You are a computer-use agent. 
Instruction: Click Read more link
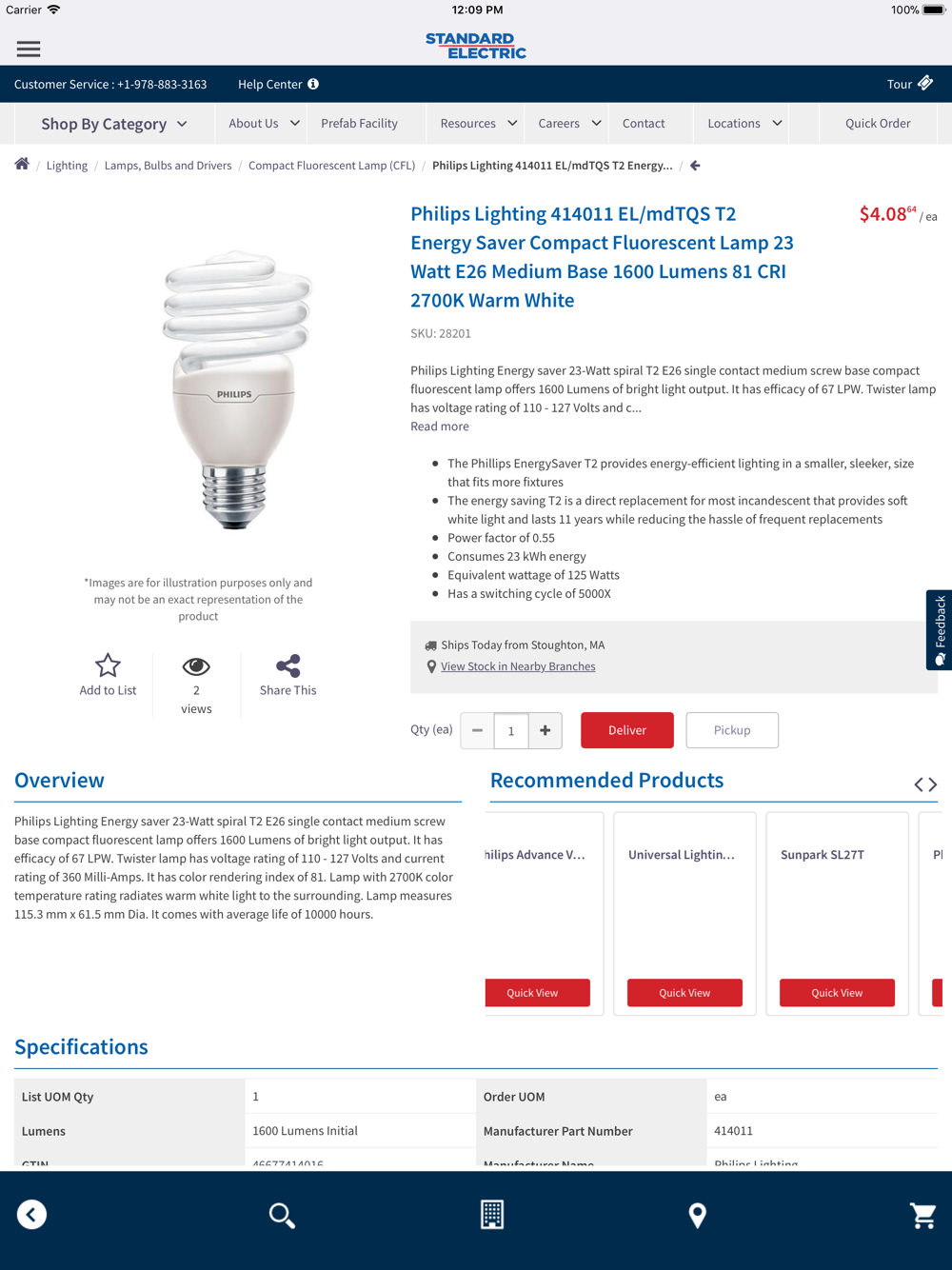pyautogui.click(x=440, y=427)
